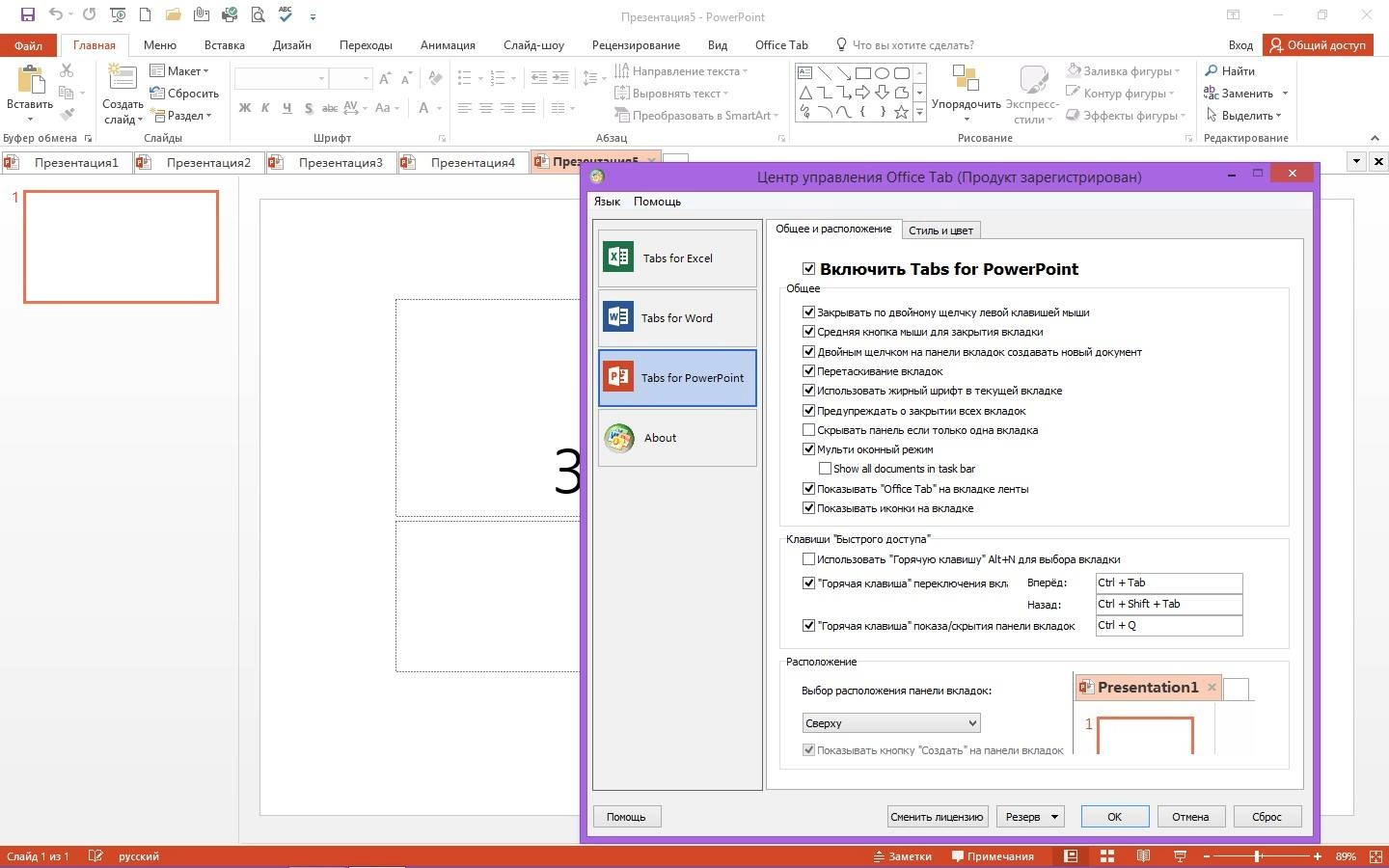Open Вставка ribbon tab

224,44
